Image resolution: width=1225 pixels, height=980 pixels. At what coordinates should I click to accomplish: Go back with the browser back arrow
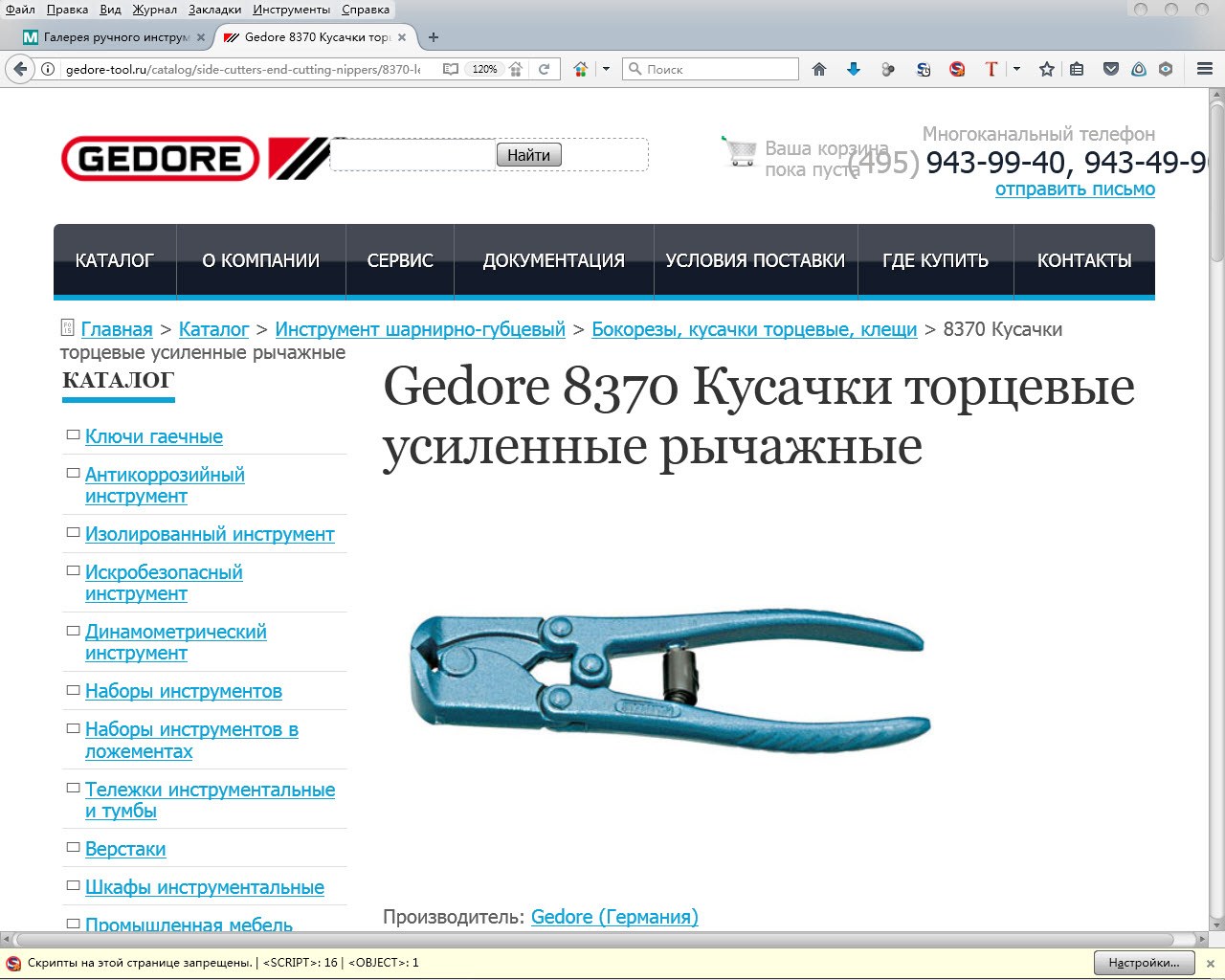click(20, 69)
